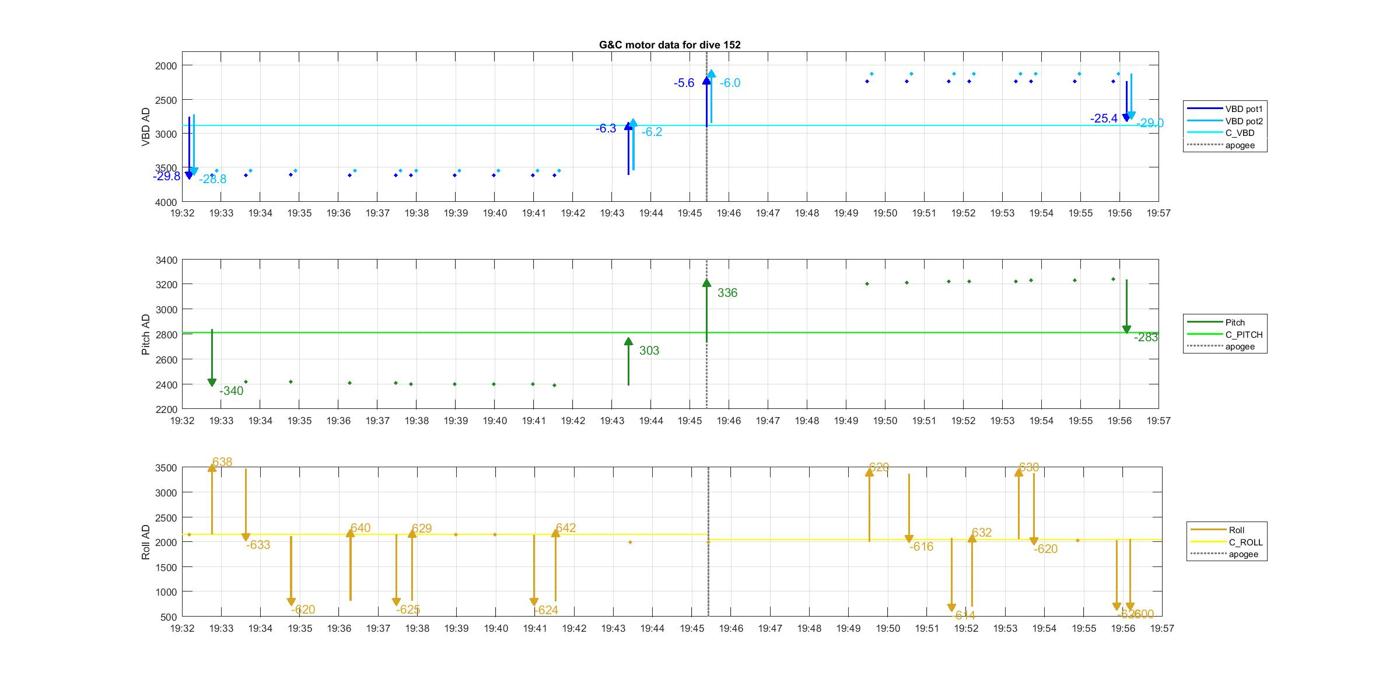Image resolution: width=1400 pixels, height=693 pixels.
Task: Click the '1500' tick on the Roll axis
Action: [166, 567]
